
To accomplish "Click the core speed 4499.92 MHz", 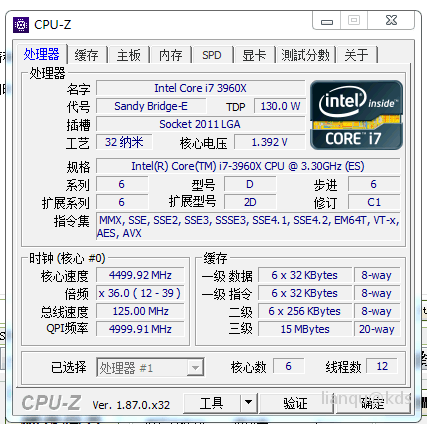I will (x=140, y=275).
